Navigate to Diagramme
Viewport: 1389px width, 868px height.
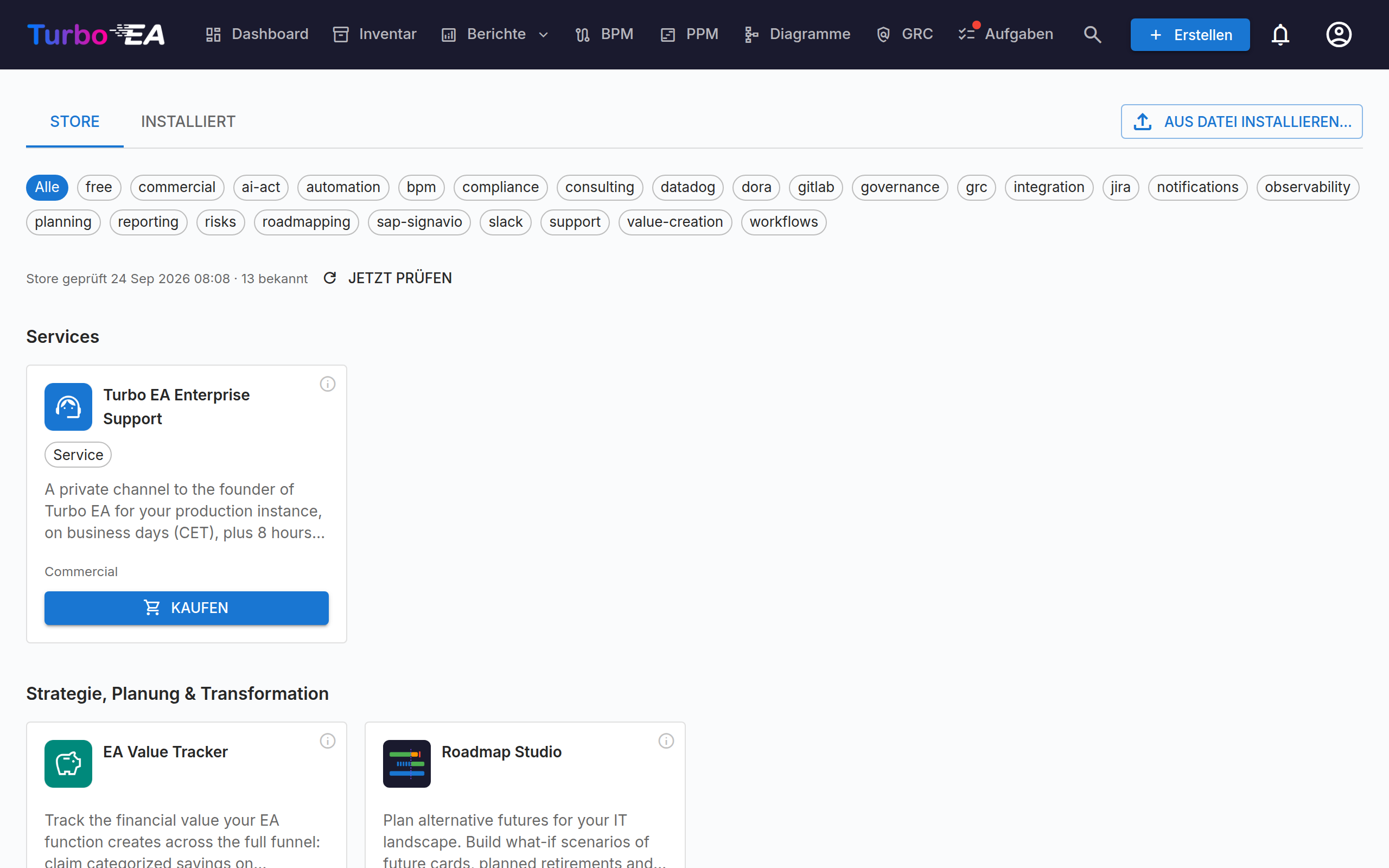click(x=797, y=34)
